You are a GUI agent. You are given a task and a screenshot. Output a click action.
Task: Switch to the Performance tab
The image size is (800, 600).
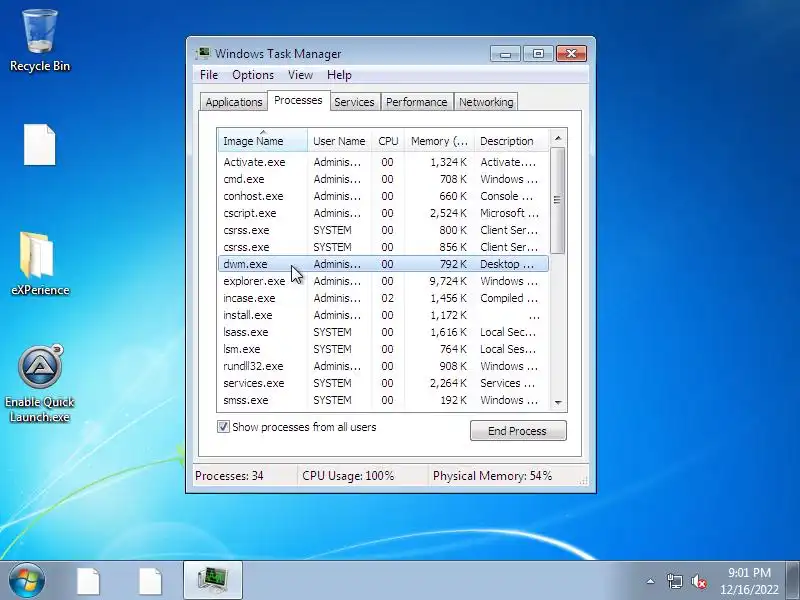[416, 102]
